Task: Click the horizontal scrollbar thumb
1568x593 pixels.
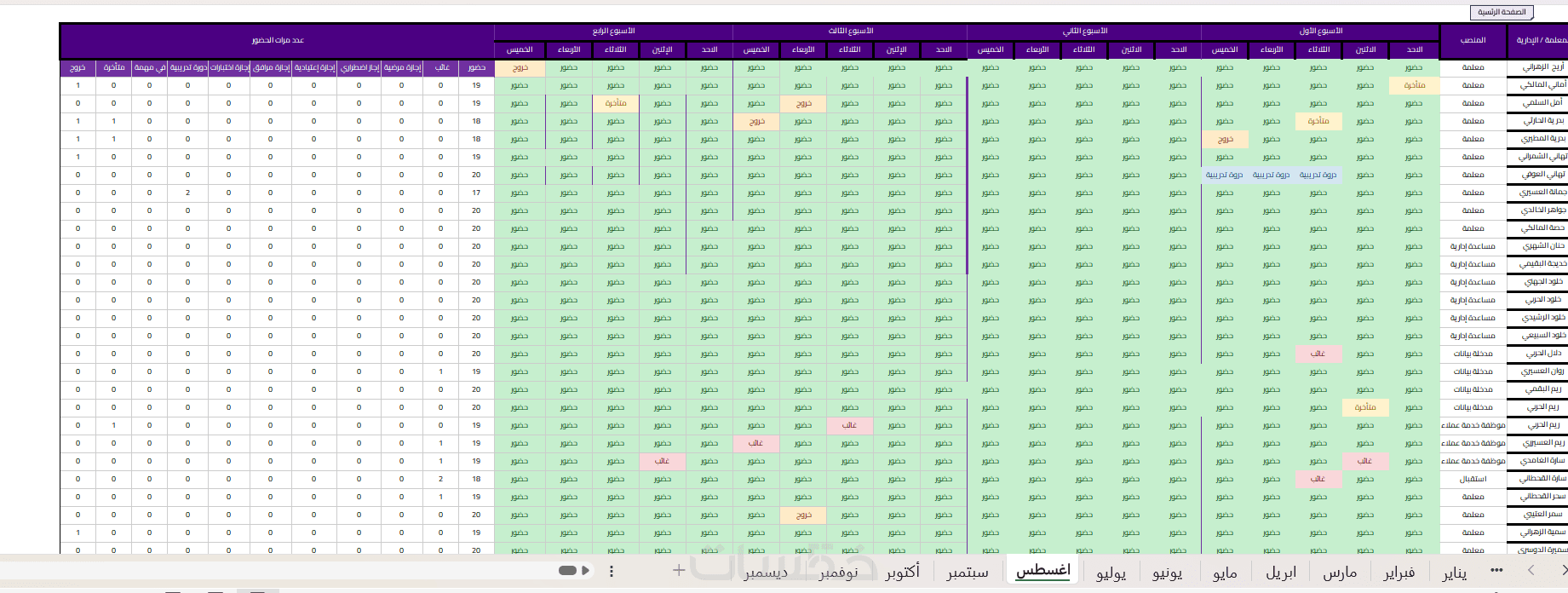Action: click(x=568, y=571)
